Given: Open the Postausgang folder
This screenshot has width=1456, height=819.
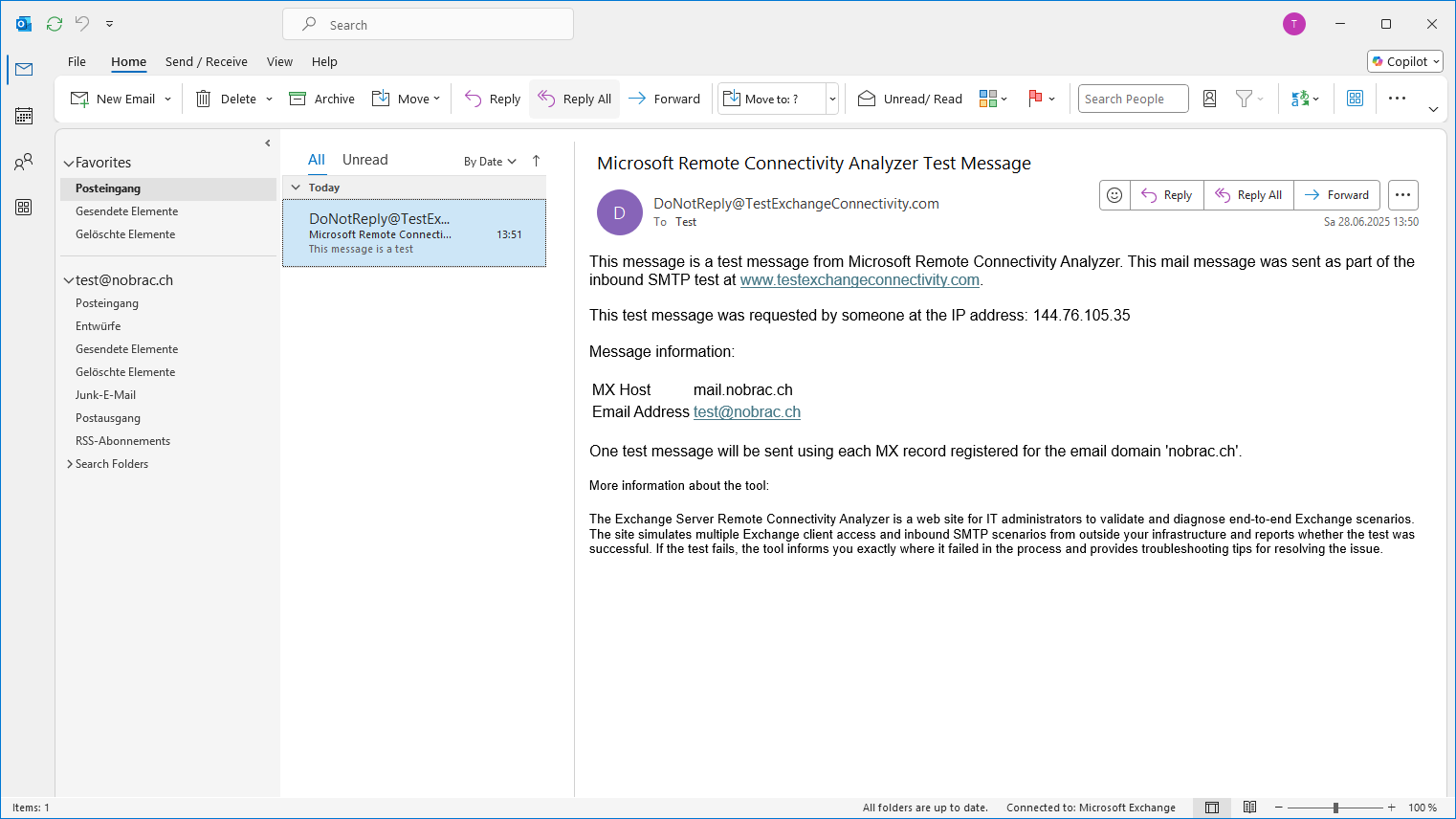Looking at the screenshot, I should click(168, 418).
